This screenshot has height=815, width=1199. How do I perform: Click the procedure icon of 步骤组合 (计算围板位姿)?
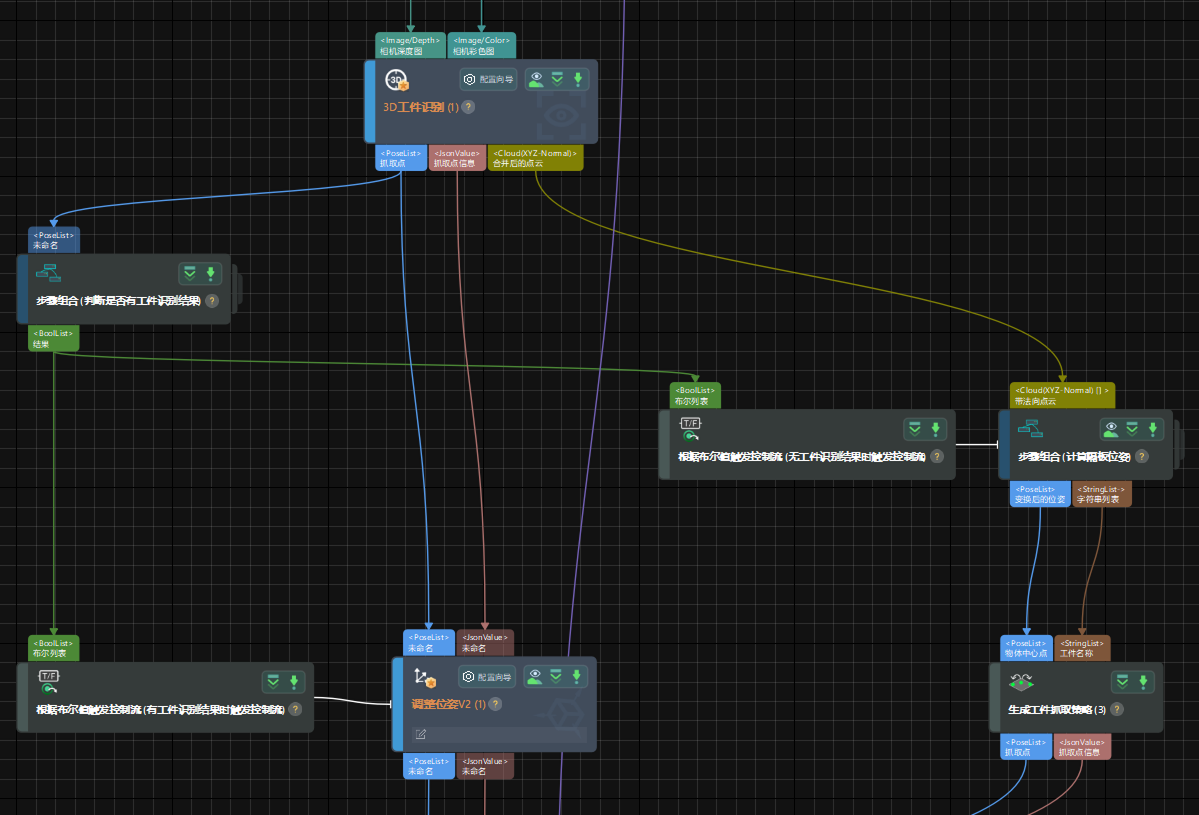tap(1030, 429)
